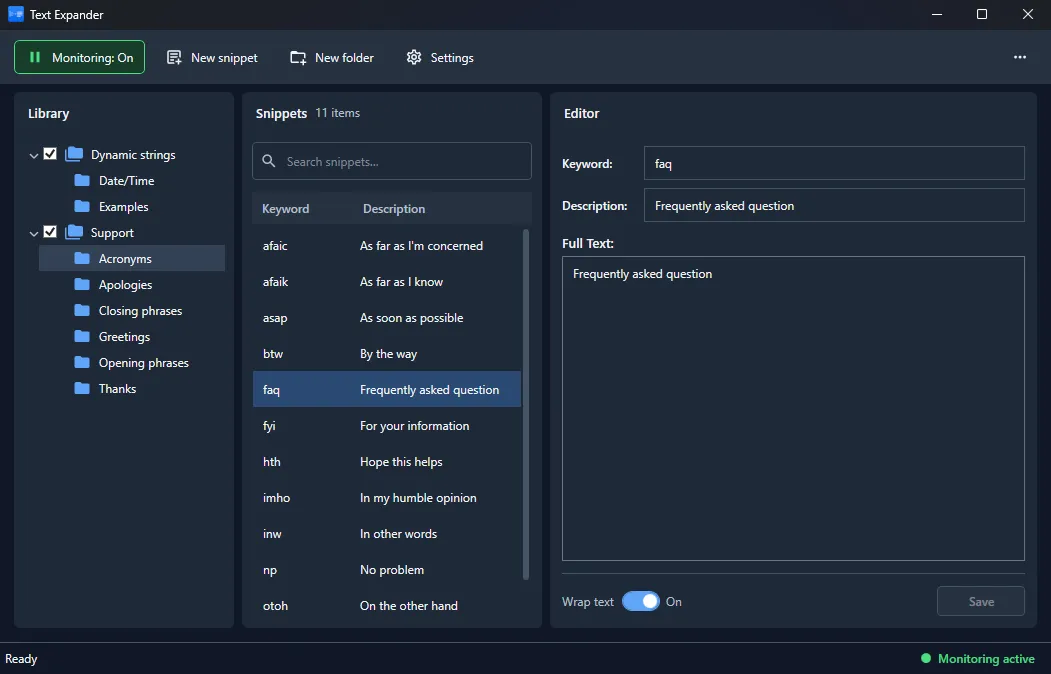Click the Save button

point(981,602)
